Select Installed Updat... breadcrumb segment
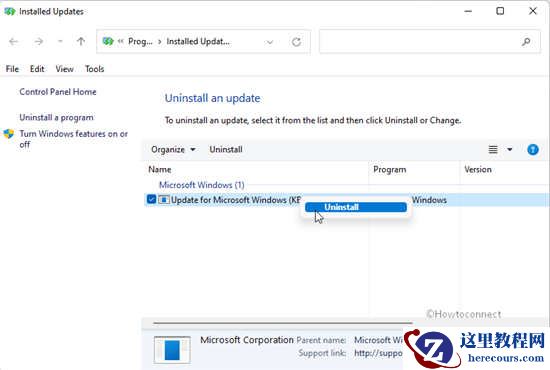 coord(198,41)
